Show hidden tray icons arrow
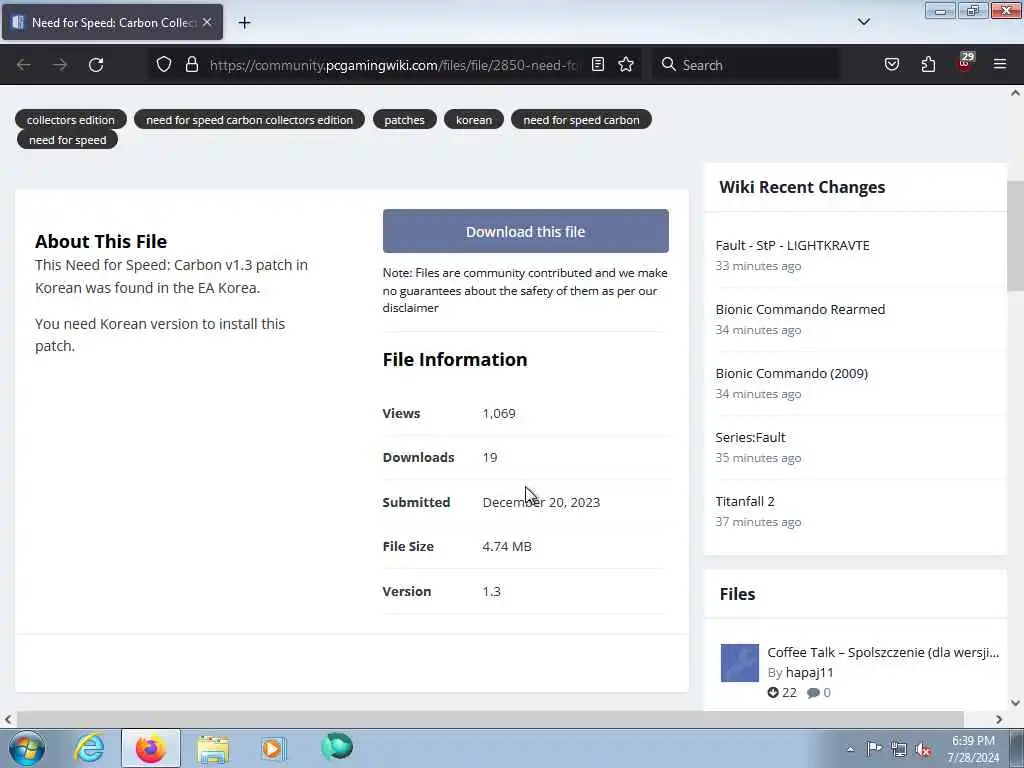The height and width of the screenshot is (768, 1024). tap(850, 749)
